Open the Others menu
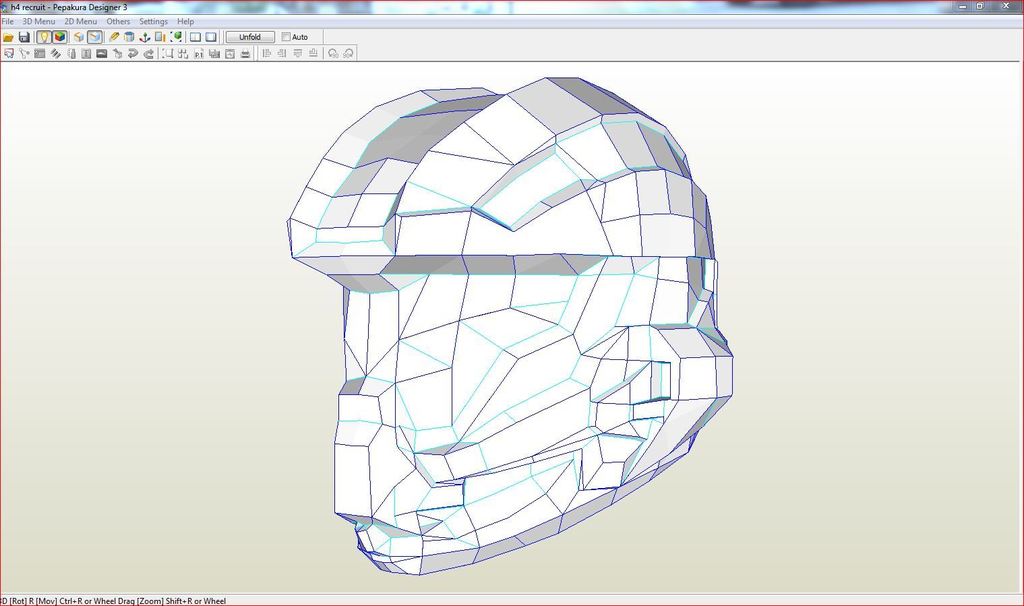This screenshot has width=1024, height=606. (118, 21)
